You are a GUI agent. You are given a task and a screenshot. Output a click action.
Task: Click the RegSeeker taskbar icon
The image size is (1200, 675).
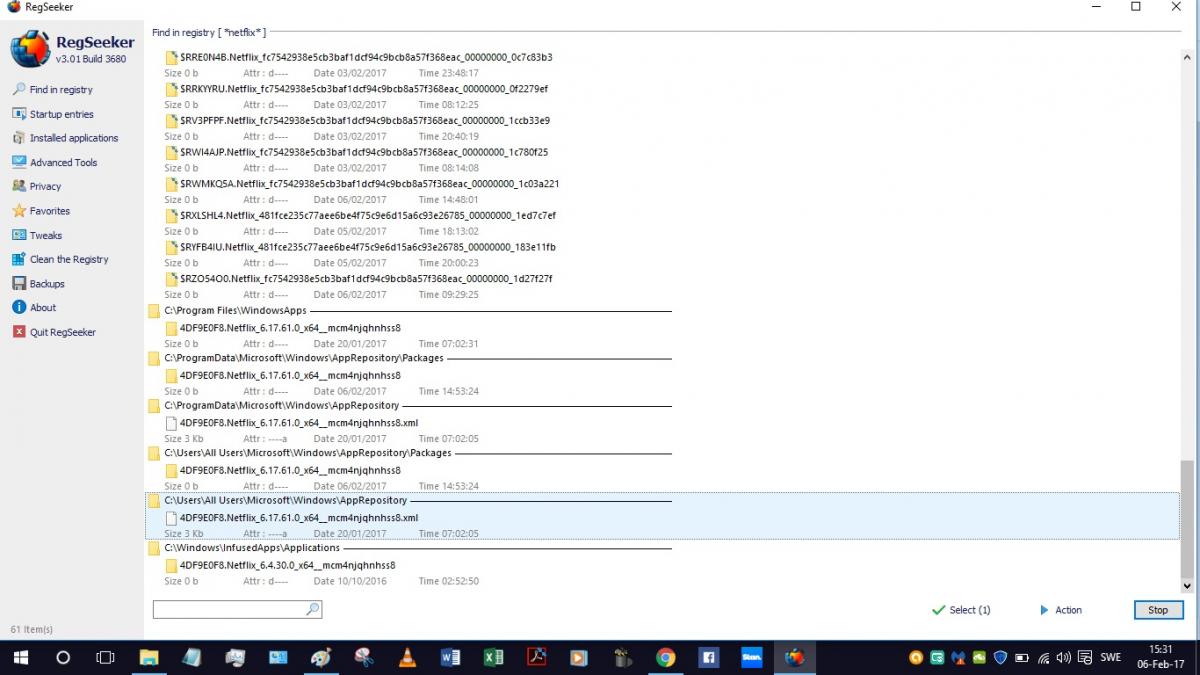click(x=795, y=658)
